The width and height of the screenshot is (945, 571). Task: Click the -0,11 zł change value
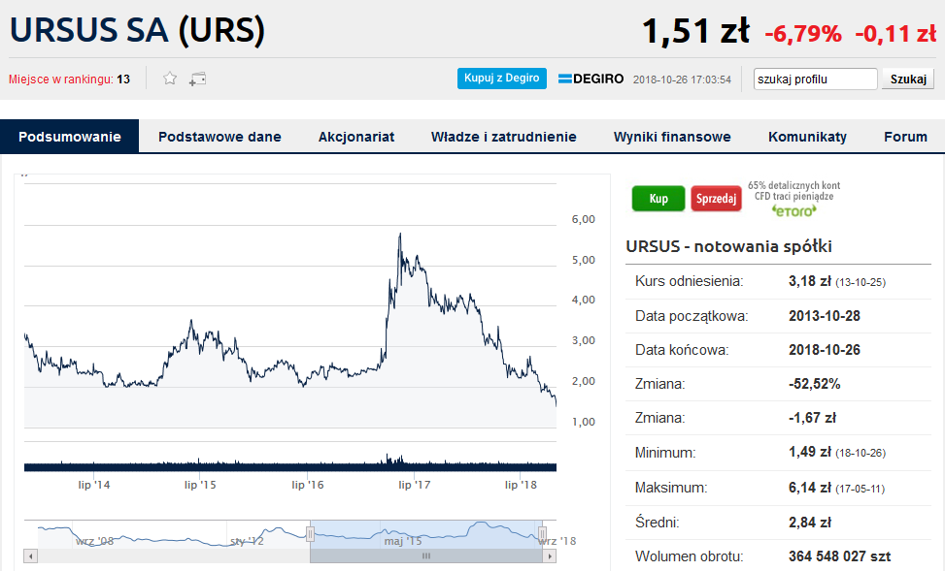click(896, 34)
